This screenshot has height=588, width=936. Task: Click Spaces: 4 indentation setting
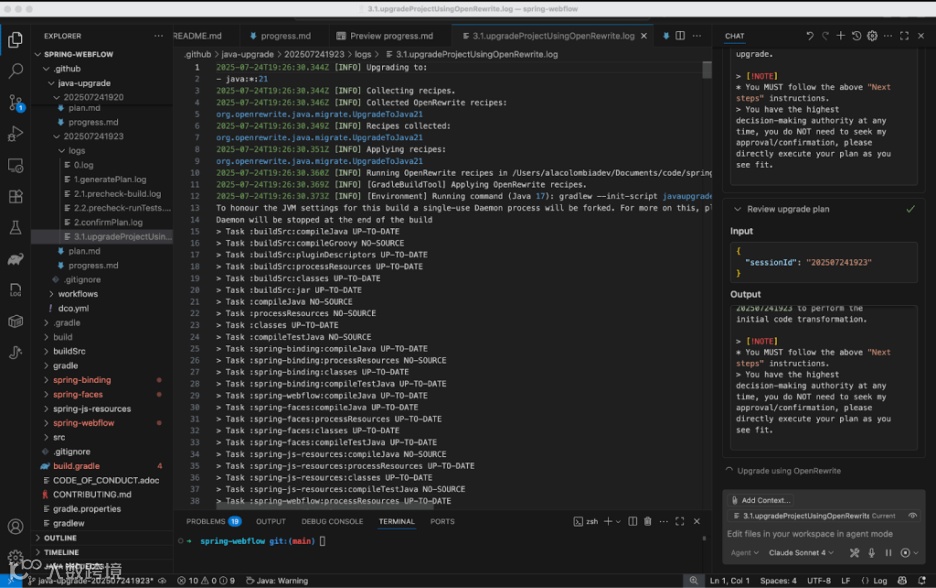coord(778,580)
